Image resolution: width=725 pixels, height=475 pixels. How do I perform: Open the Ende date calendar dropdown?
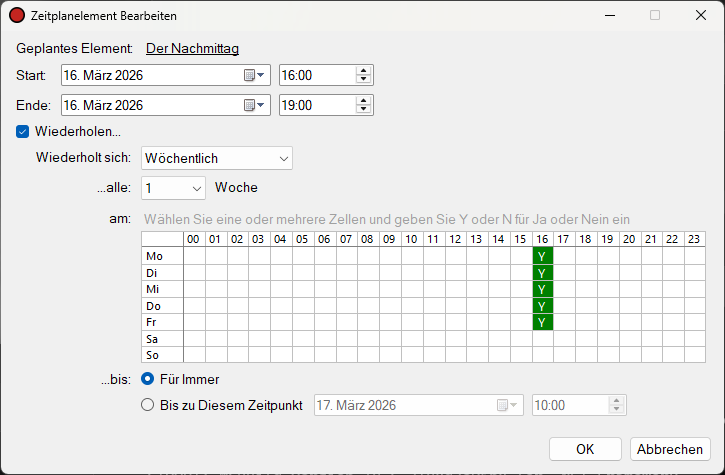[x=254, y=105]
